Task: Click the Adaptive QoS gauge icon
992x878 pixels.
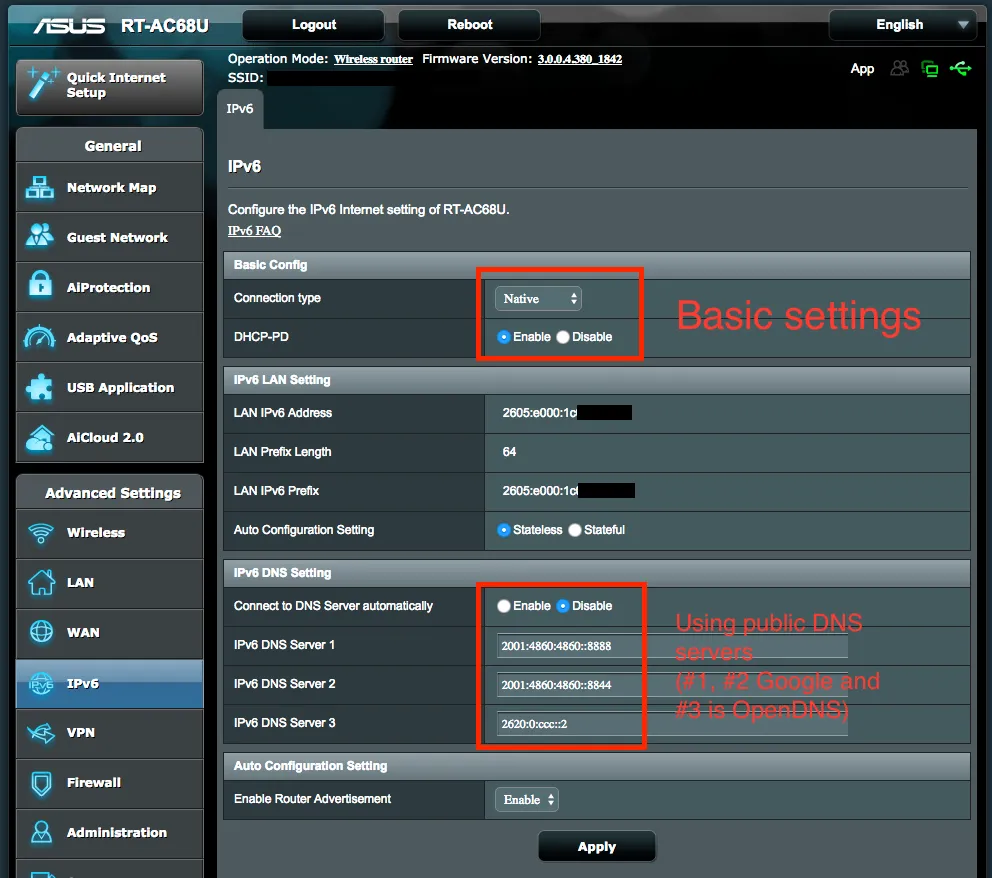Action: pyautogui.click(x=40, y=337)
